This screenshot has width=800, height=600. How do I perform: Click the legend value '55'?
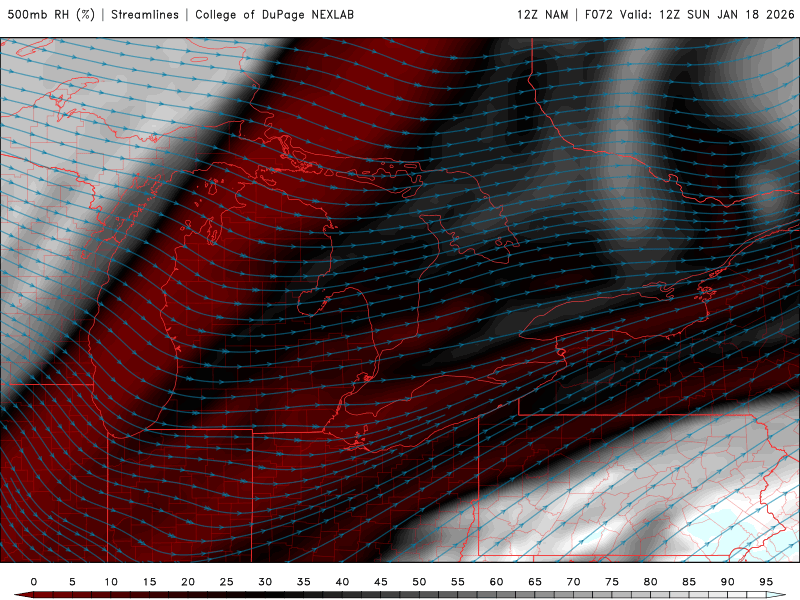[458, 582]
